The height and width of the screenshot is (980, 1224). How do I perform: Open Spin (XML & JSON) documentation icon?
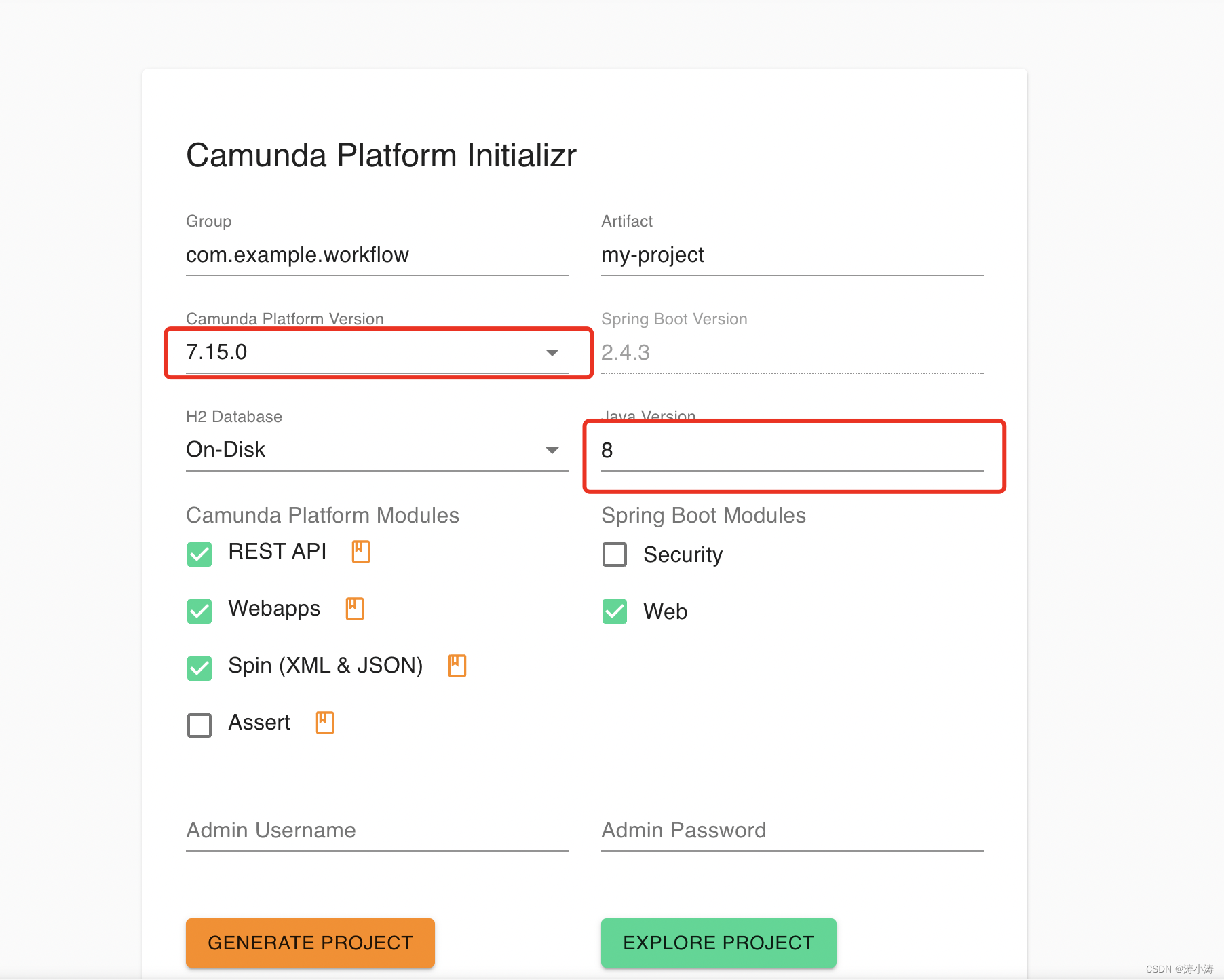click(x=457, y=666)
